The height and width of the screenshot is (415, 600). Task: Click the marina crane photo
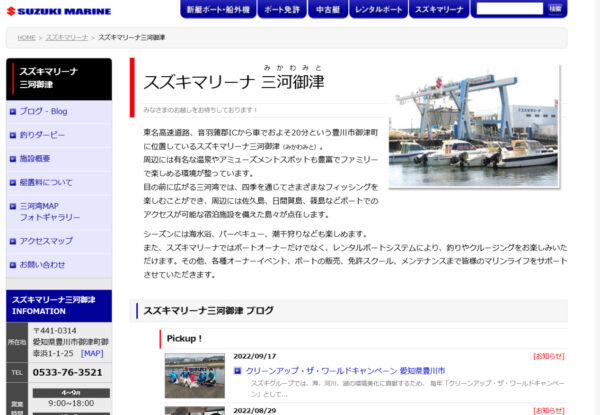tap(474, 126)
